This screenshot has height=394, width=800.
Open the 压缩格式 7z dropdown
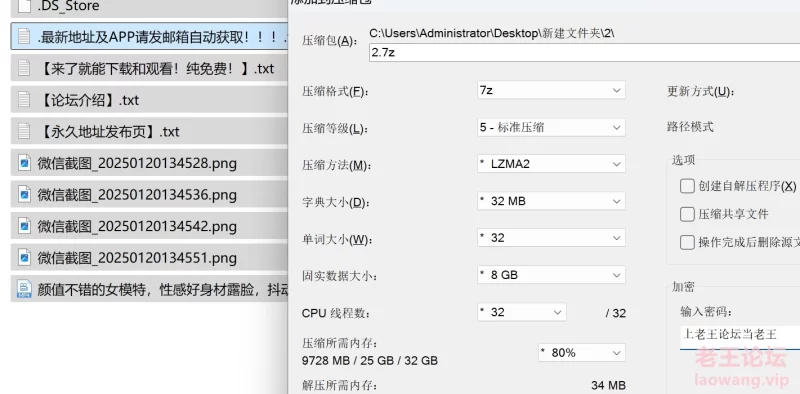tap(551, 91)
